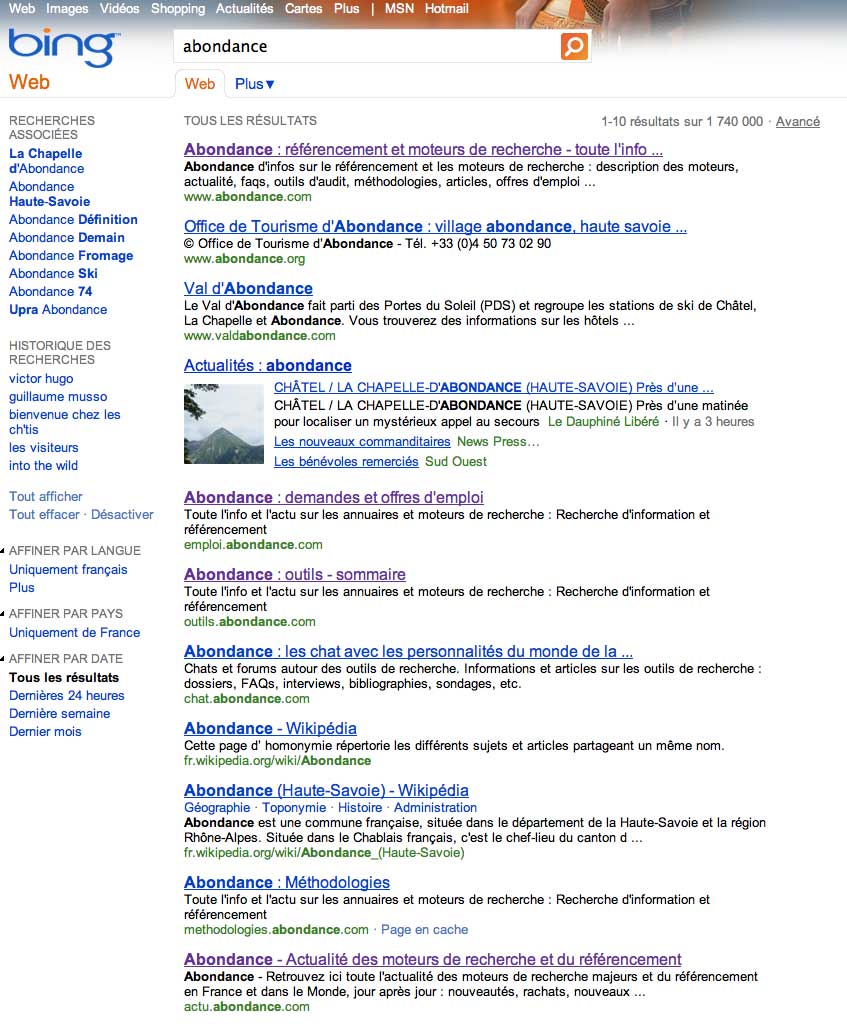
Task: Reopen bienvenue chez les ch'tis history search
Action: click(x=65, y=422)
